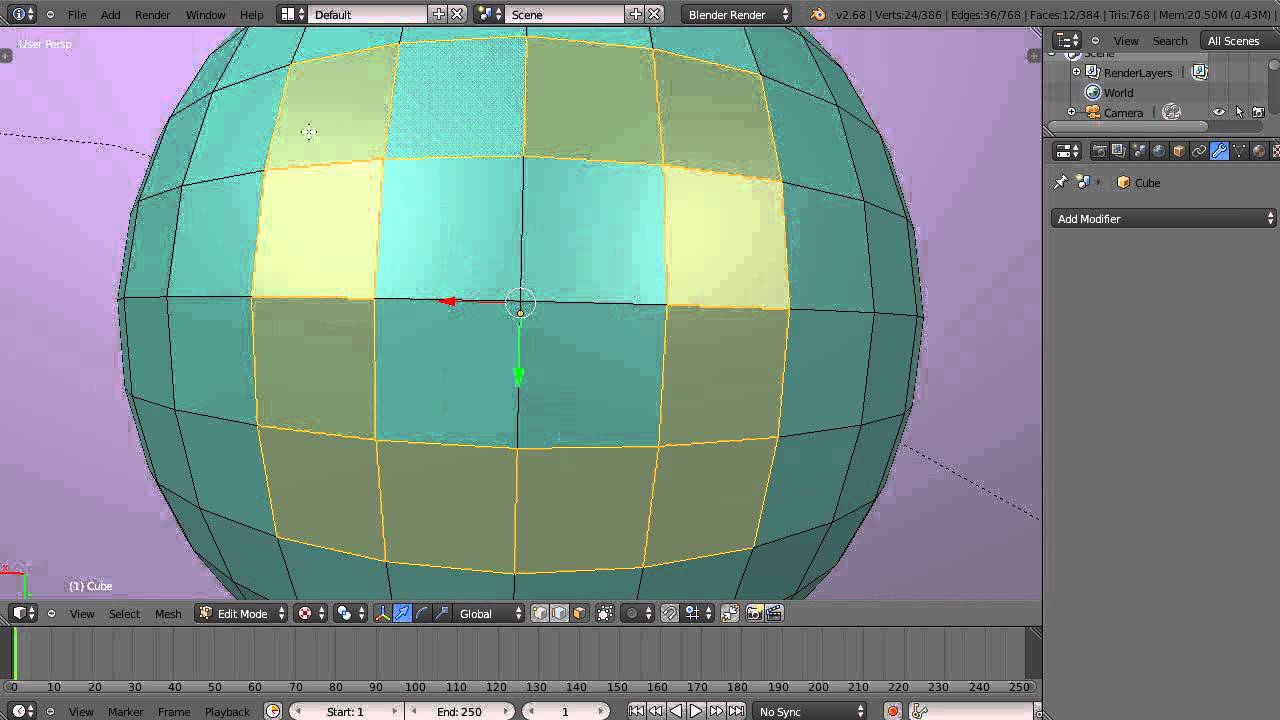Open the Render menu
The width and height of the screenshot is (1280, 720).
pyautogui.click(x=152, y=14)
